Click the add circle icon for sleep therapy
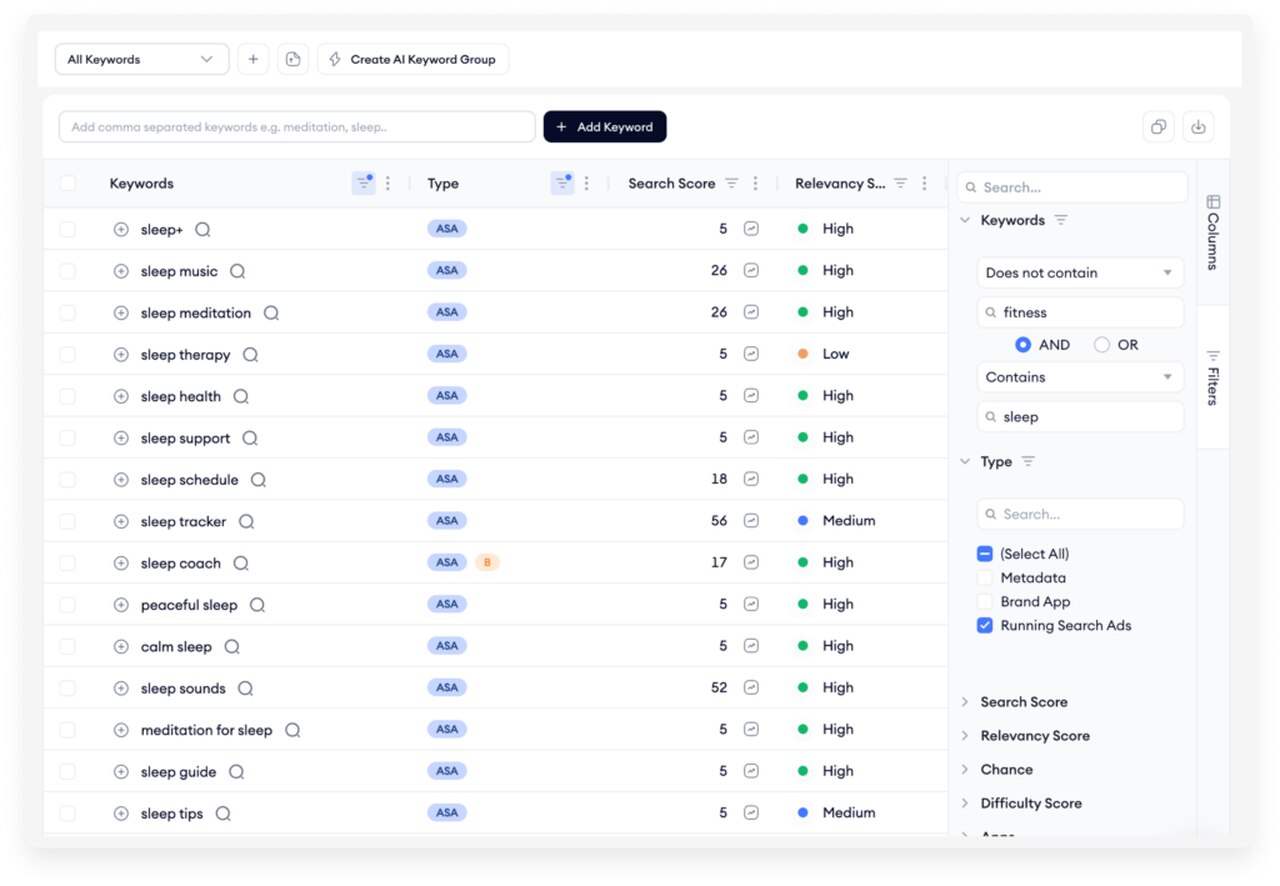 click(x=121, y=354)
